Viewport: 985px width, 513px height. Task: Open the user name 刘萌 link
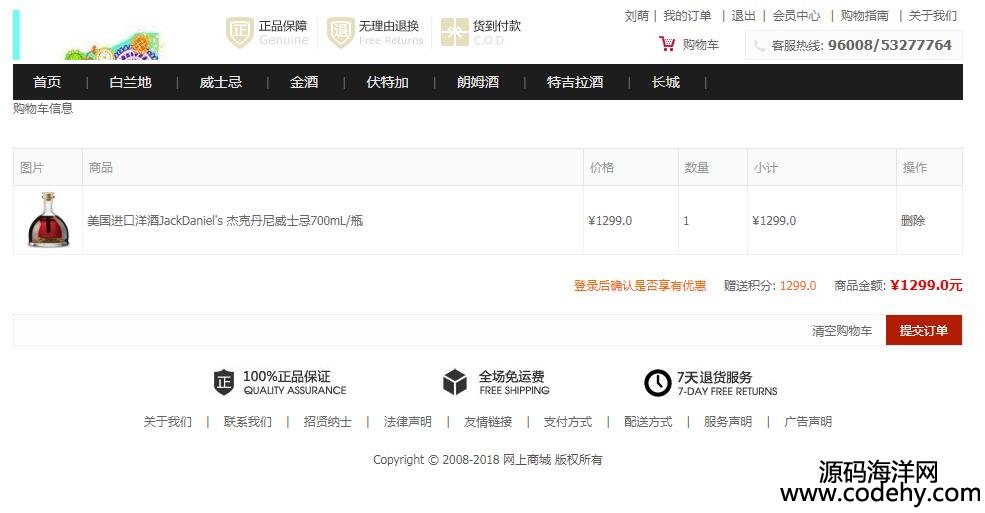pos(636,16)
